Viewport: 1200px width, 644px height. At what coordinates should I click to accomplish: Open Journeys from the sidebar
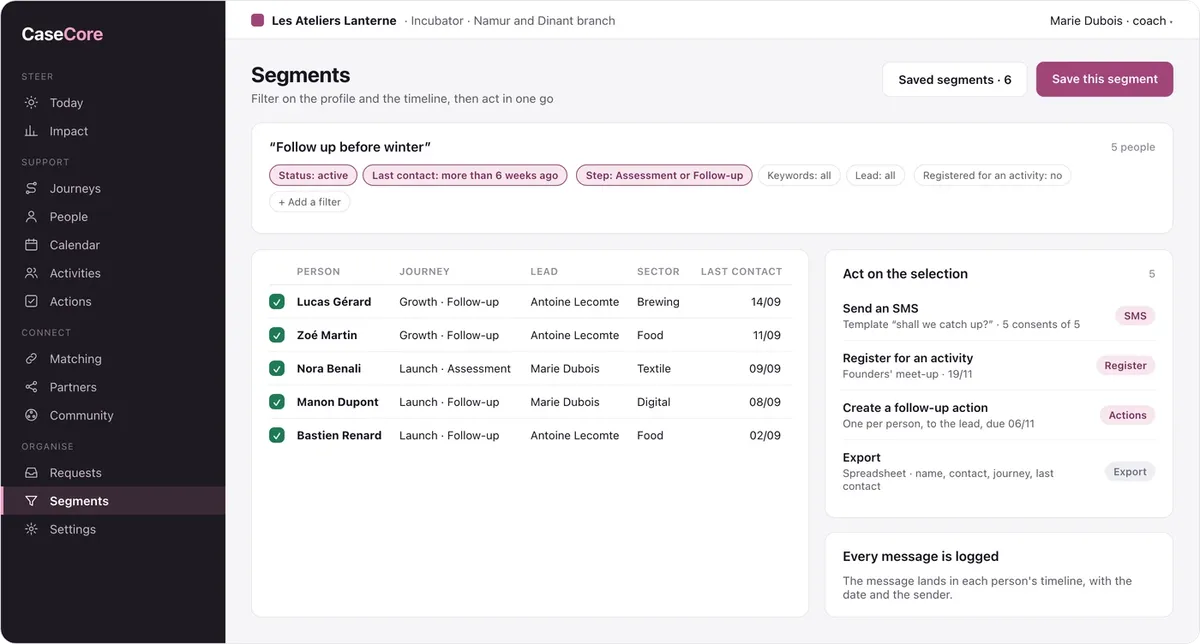tap(112, 188)
